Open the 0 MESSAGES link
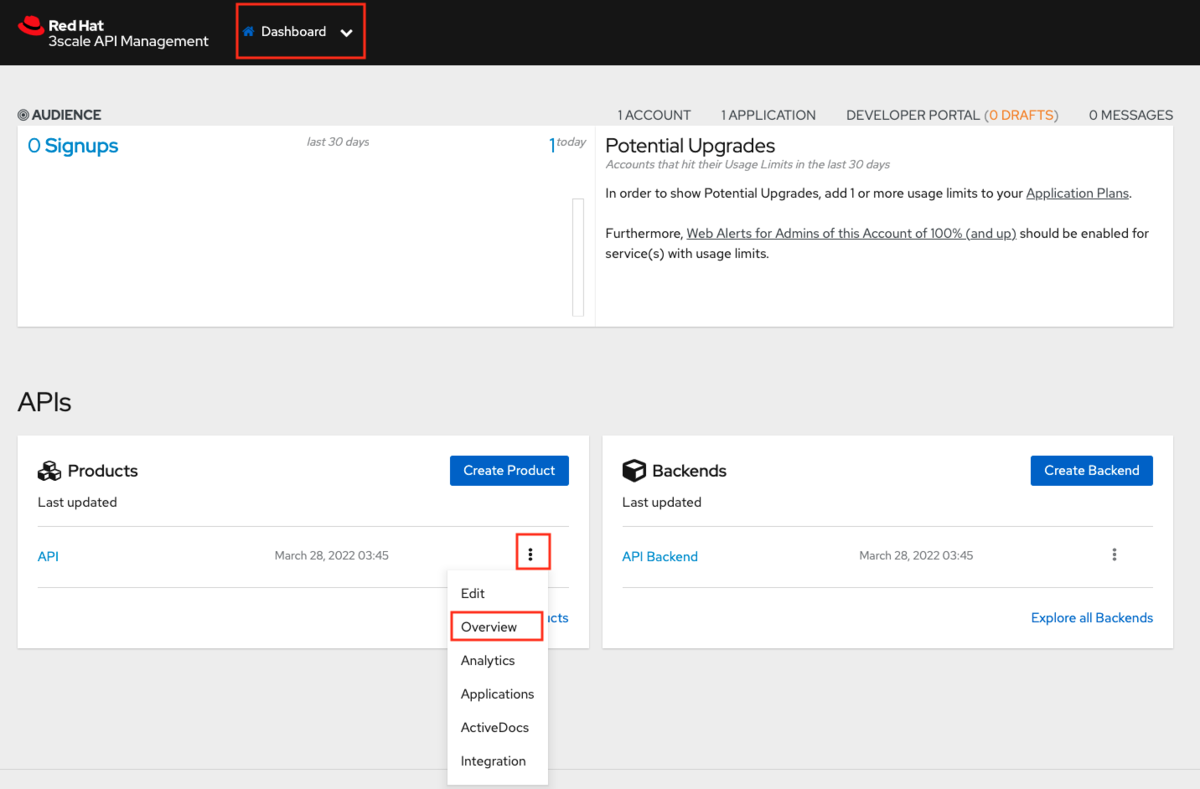 click(1131, 115)
